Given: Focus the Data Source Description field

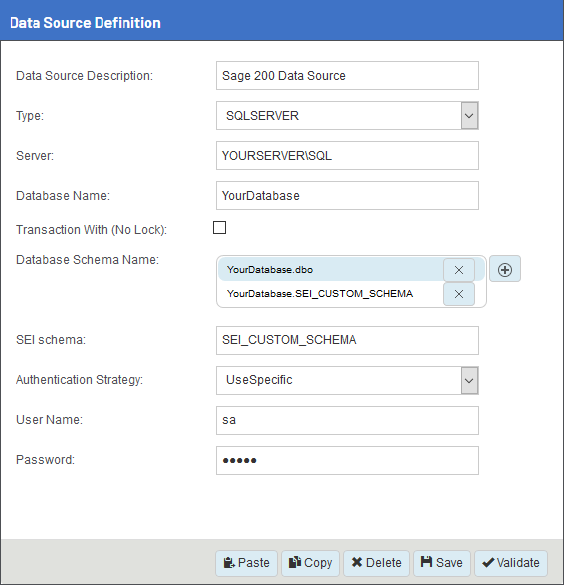Looking at the screenshot, I should pyautogui.click(x=347, y=76).
